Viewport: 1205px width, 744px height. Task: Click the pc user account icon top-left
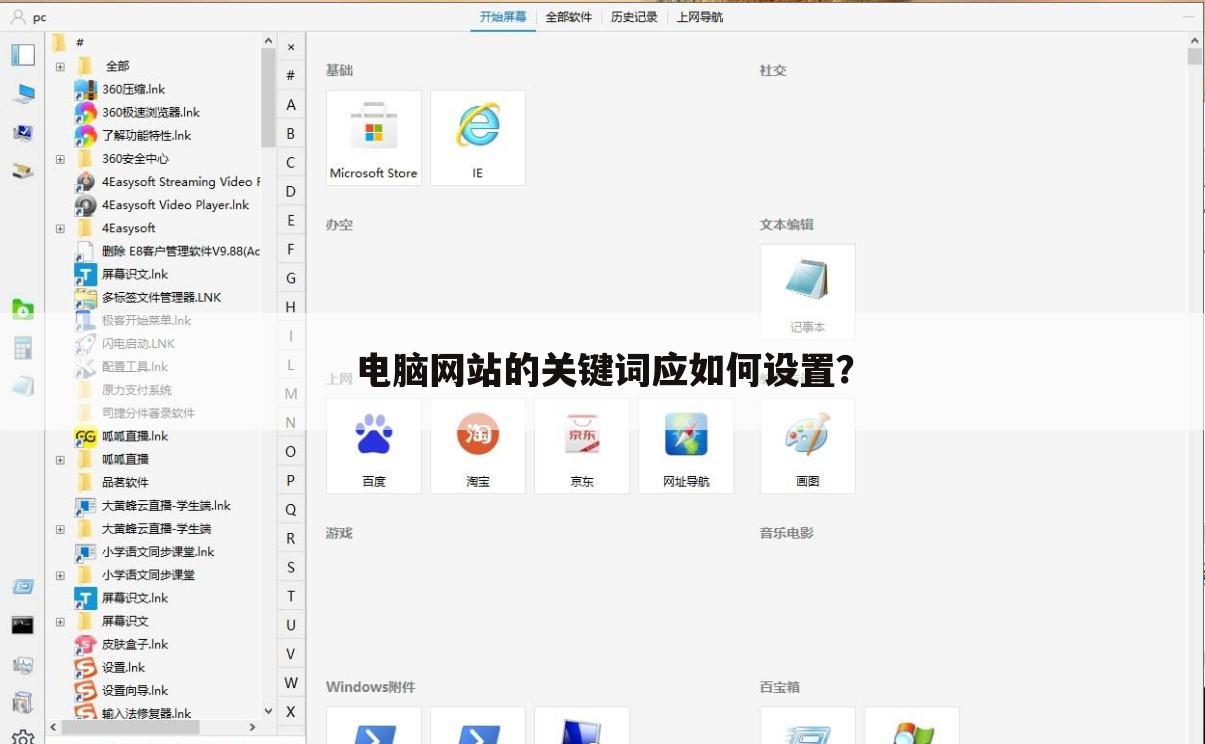[22, 17]
